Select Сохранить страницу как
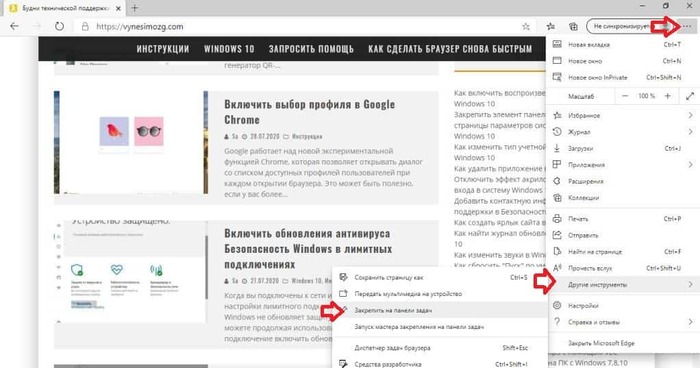 point(440,277)
